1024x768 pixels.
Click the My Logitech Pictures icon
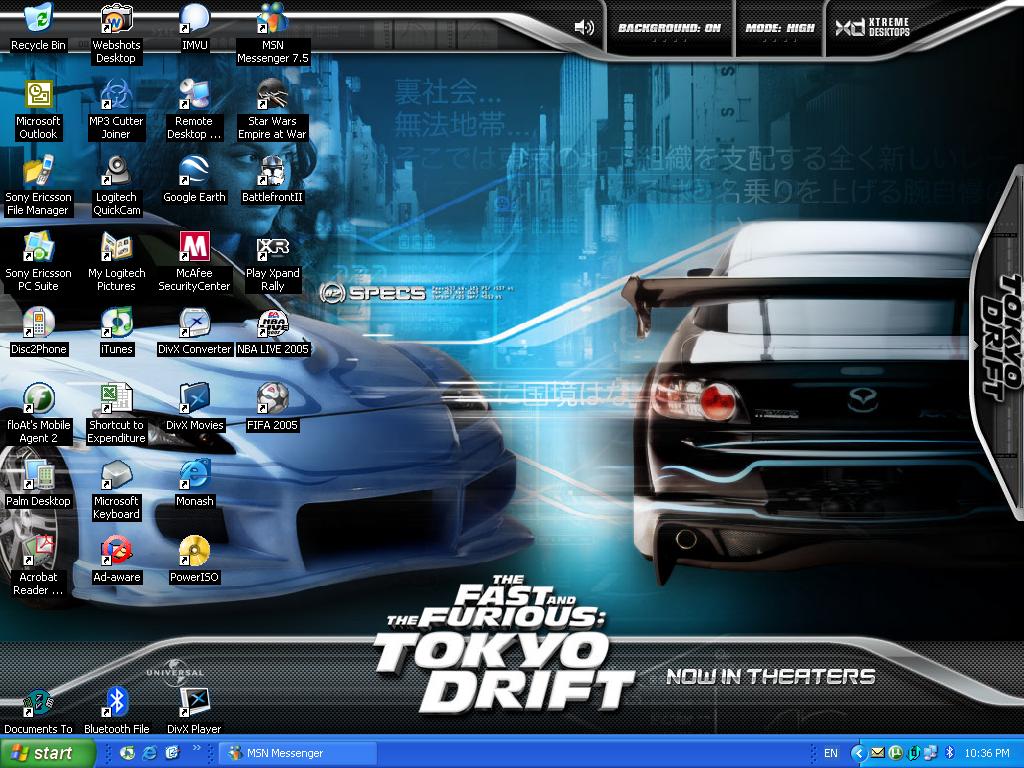(116, 261)
